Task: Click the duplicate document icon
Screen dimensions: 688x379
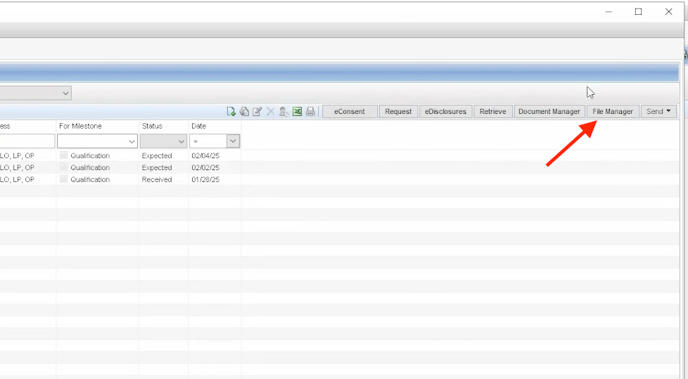Action: (244, 111)
